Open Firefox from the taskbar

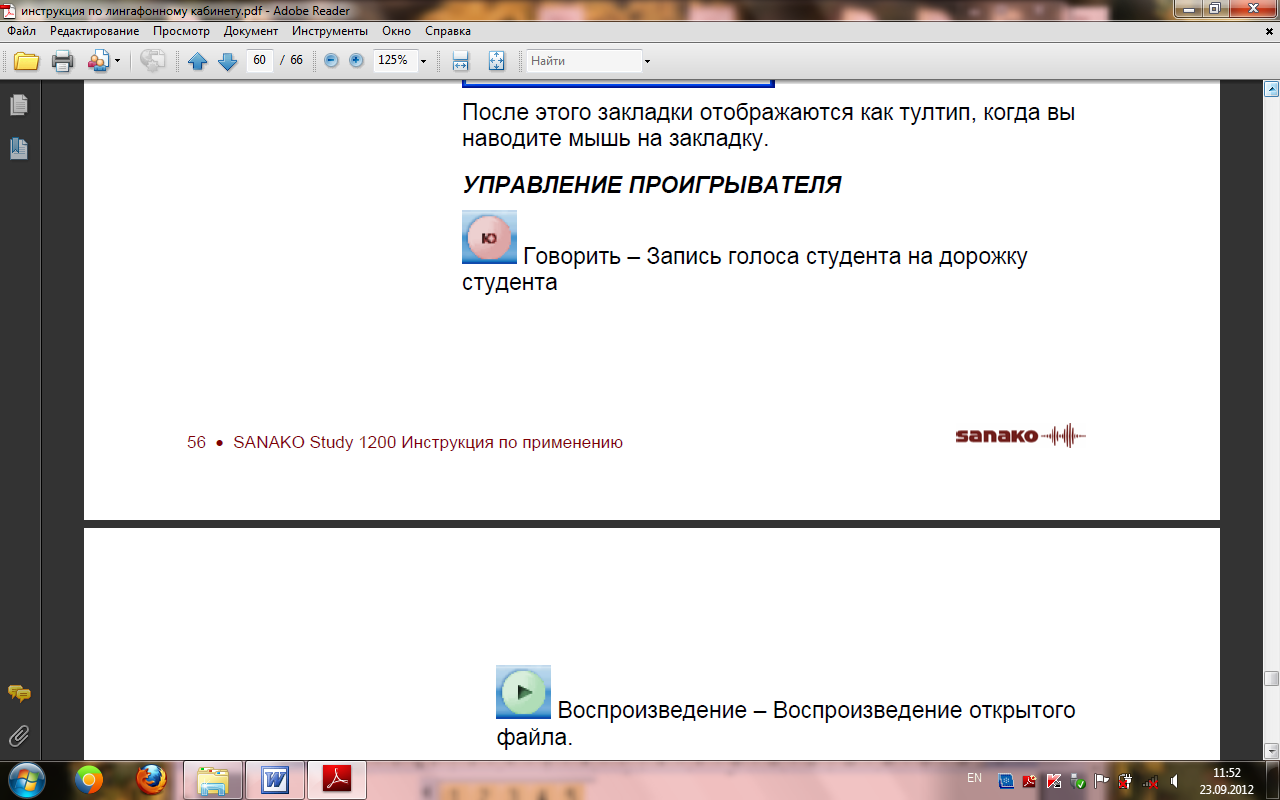tap(152, 780)
